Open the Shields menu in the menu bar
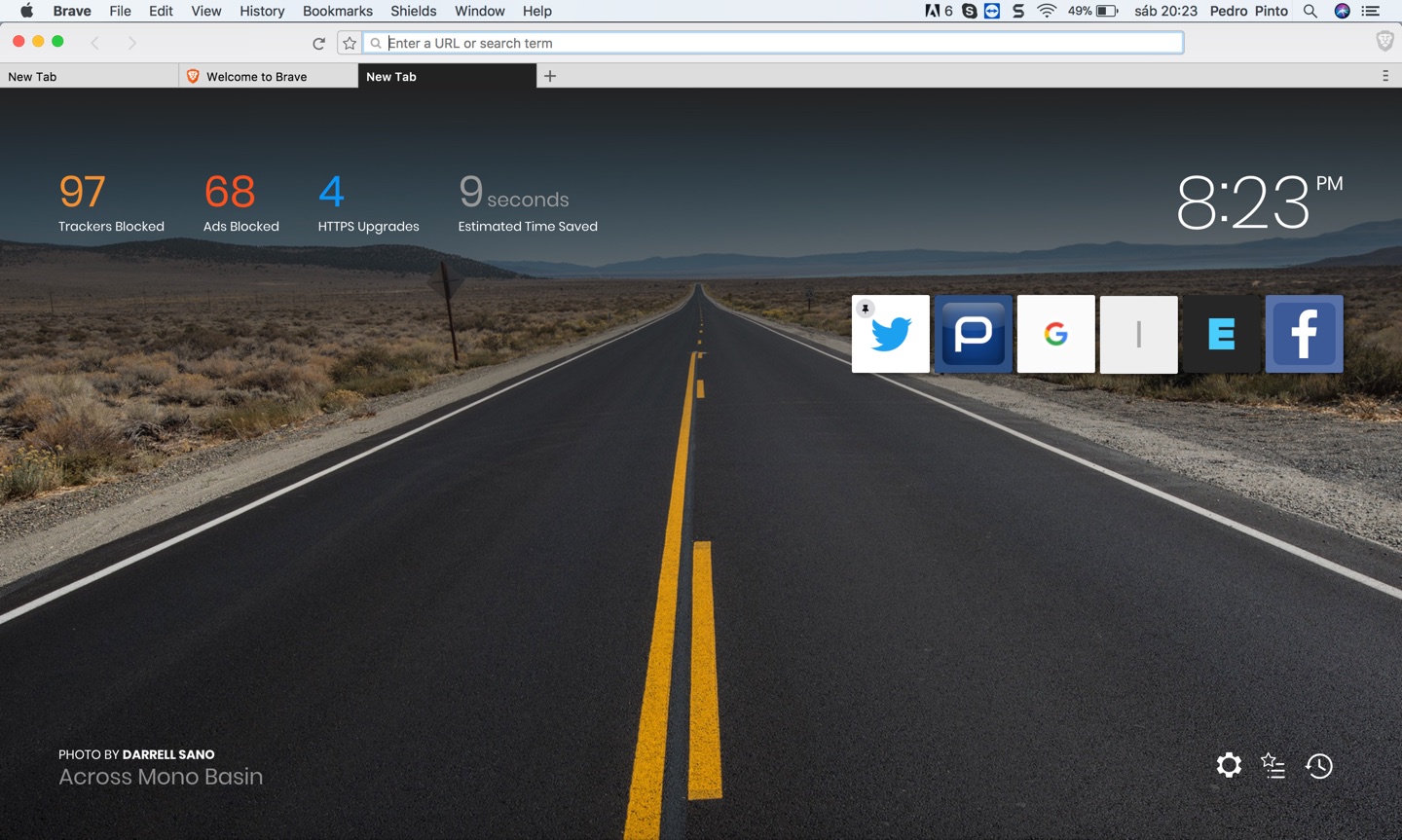Image resolution: width=1402 pixels, height=840 pixels. [x=414, y=11]
